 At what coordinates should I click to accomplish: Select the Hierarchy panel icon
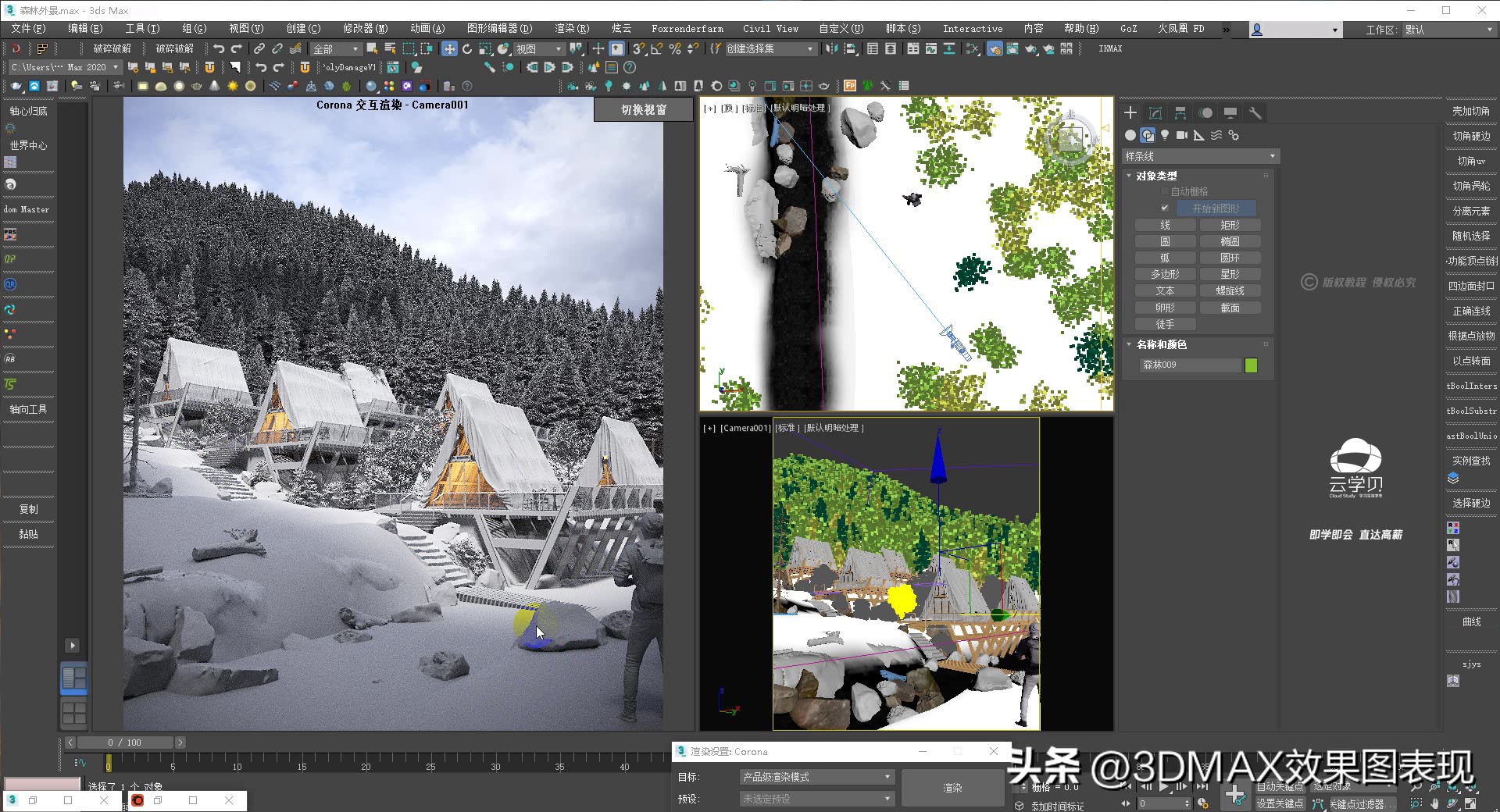click(x=1180, y=112)
